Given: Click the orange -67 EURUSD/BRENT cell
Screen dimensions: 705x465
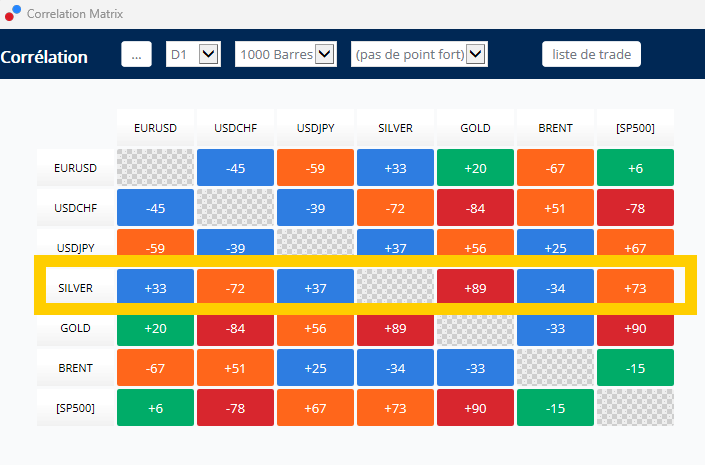Looking at the screenshot, I should tap(555, 168).
